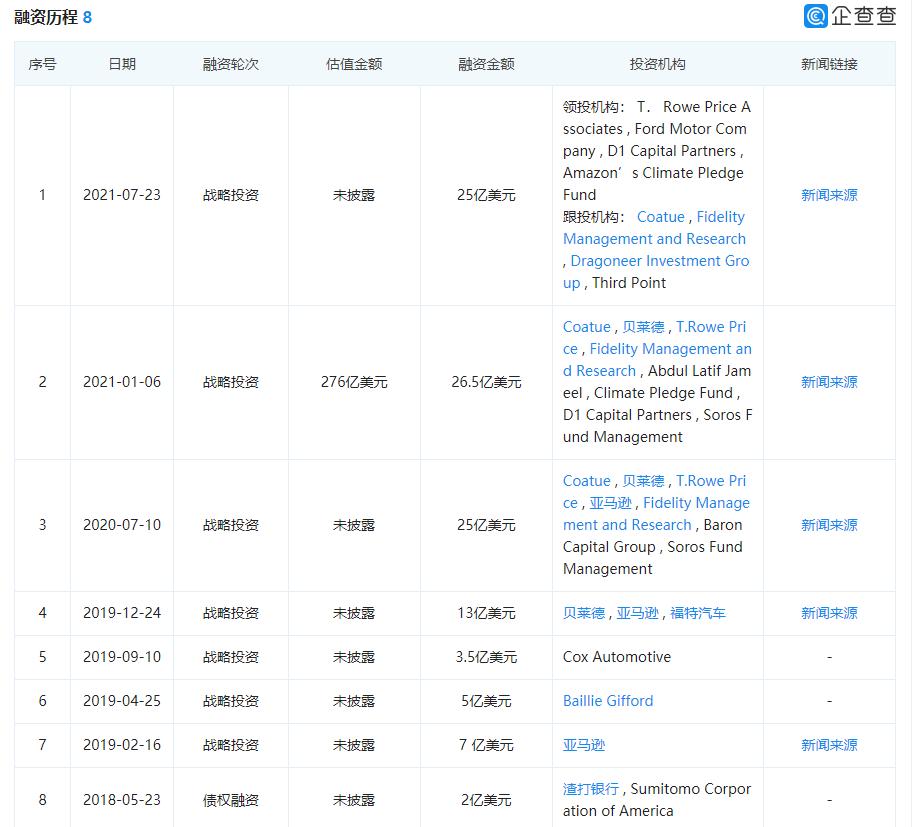Screen dimensions: 912x827
Task: Click 贝莱德 link in row 2
Action: pos(643,327)
